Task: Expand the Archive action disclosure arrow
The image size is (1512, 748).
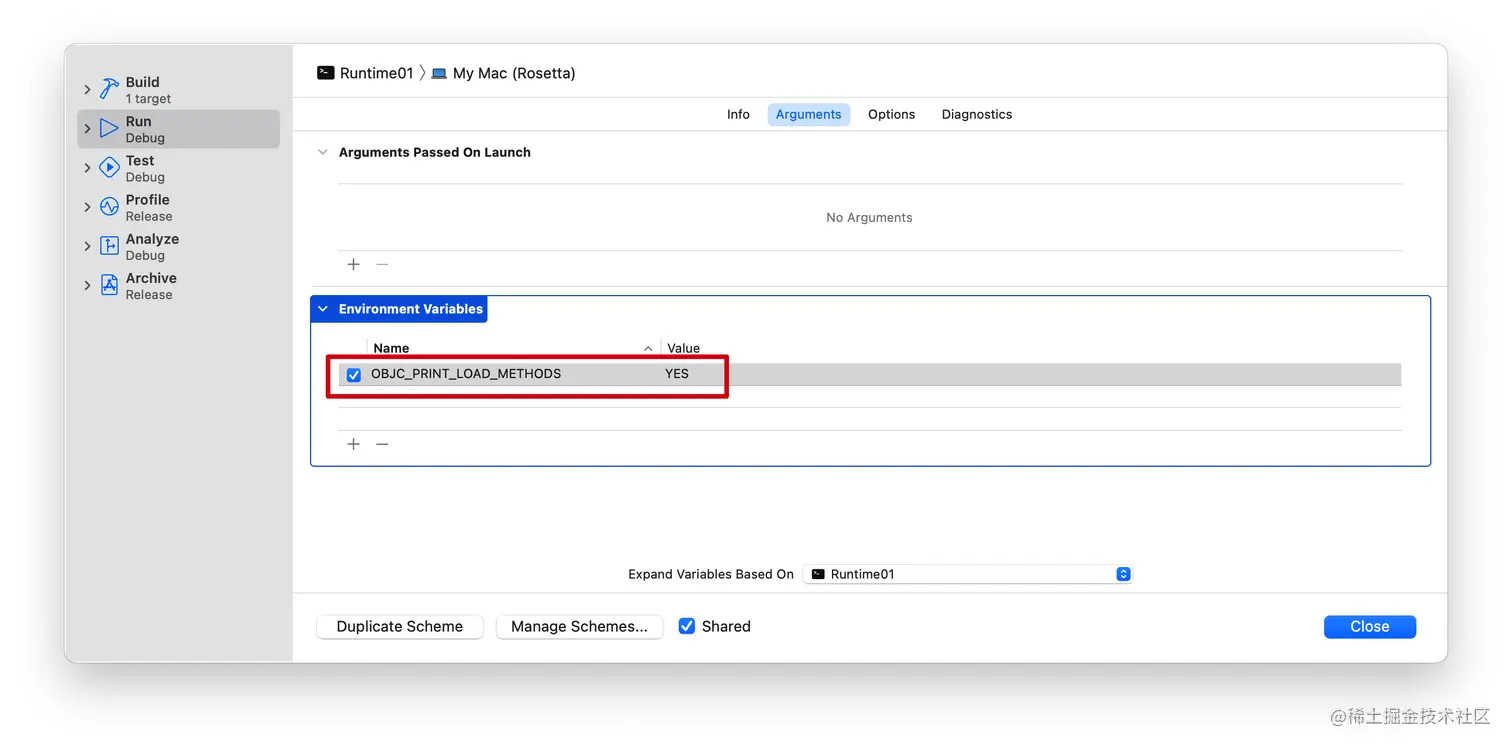Action: pyautogui.click(x=88, y=285)
